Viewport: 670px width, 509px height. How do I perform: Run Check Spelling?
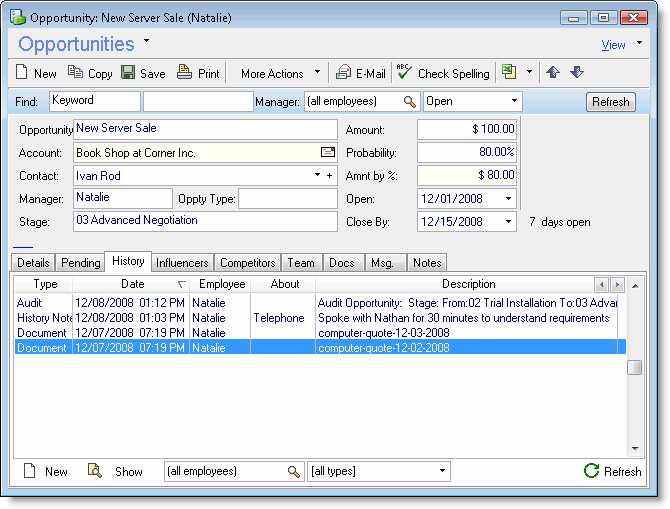point(404,73)
